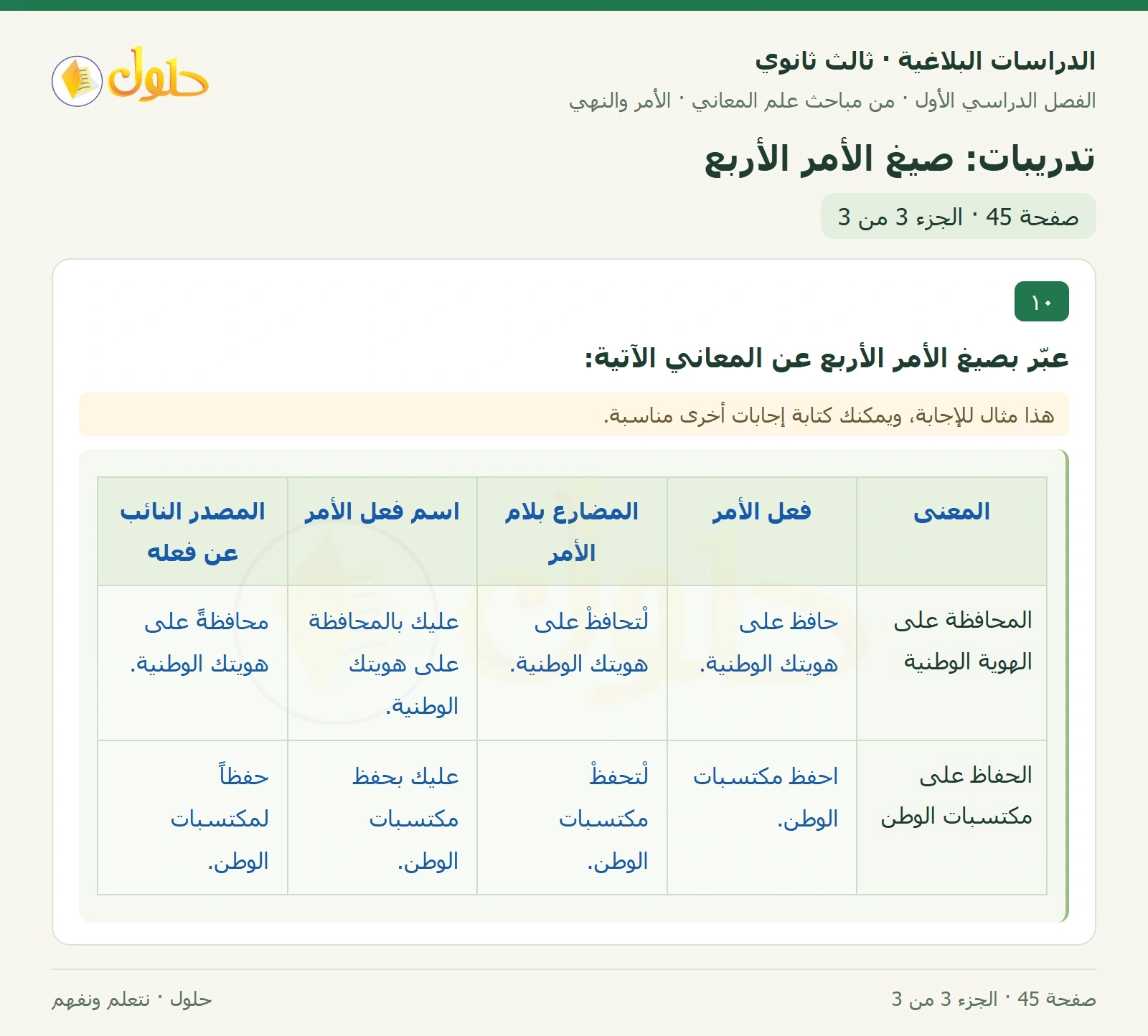Click the حلول logo book icon
Viewport: 1148px width, 1036px height.
77,81
